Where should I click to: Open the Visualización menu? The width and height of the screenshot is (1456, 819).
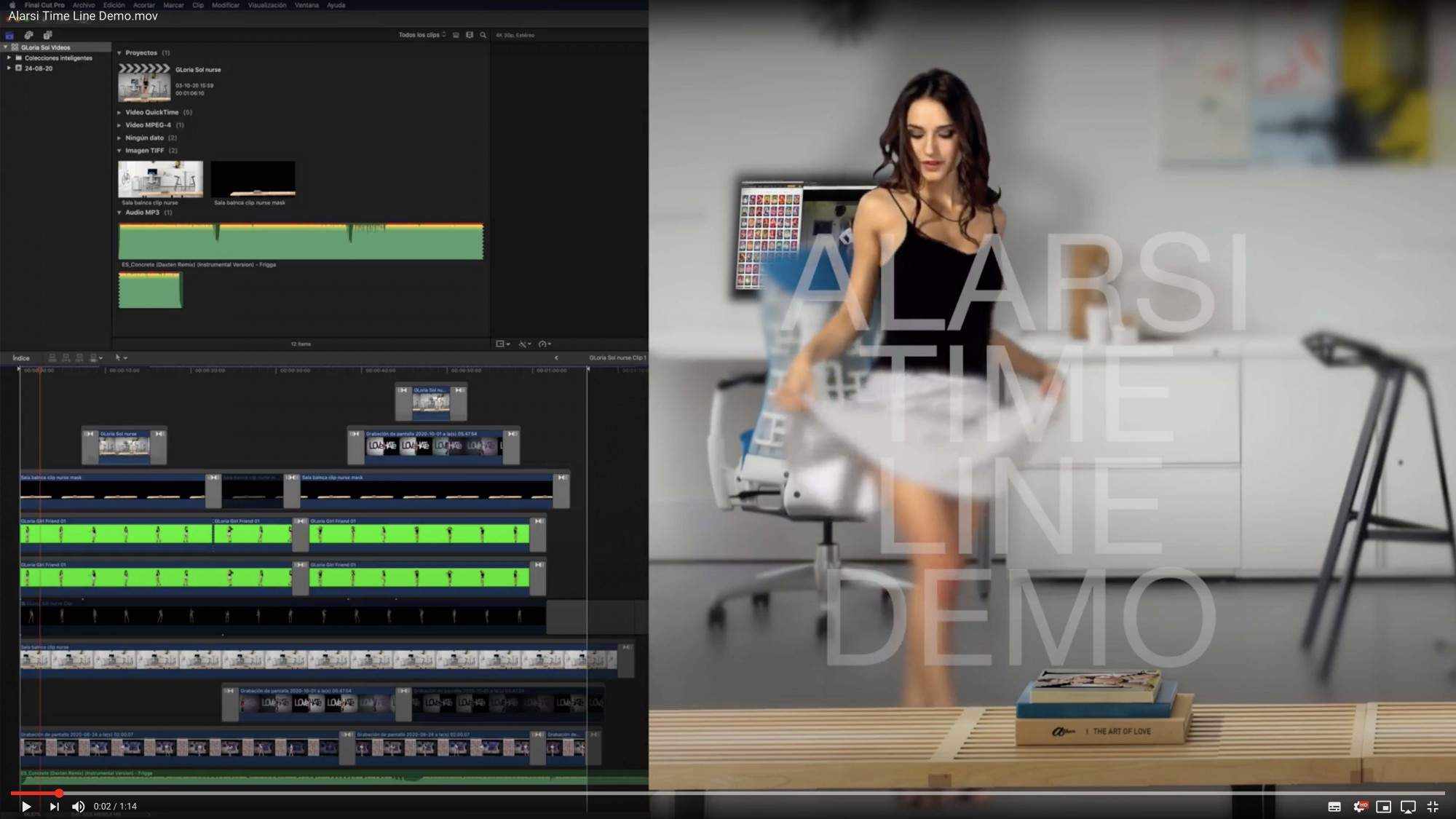[267, 5]
